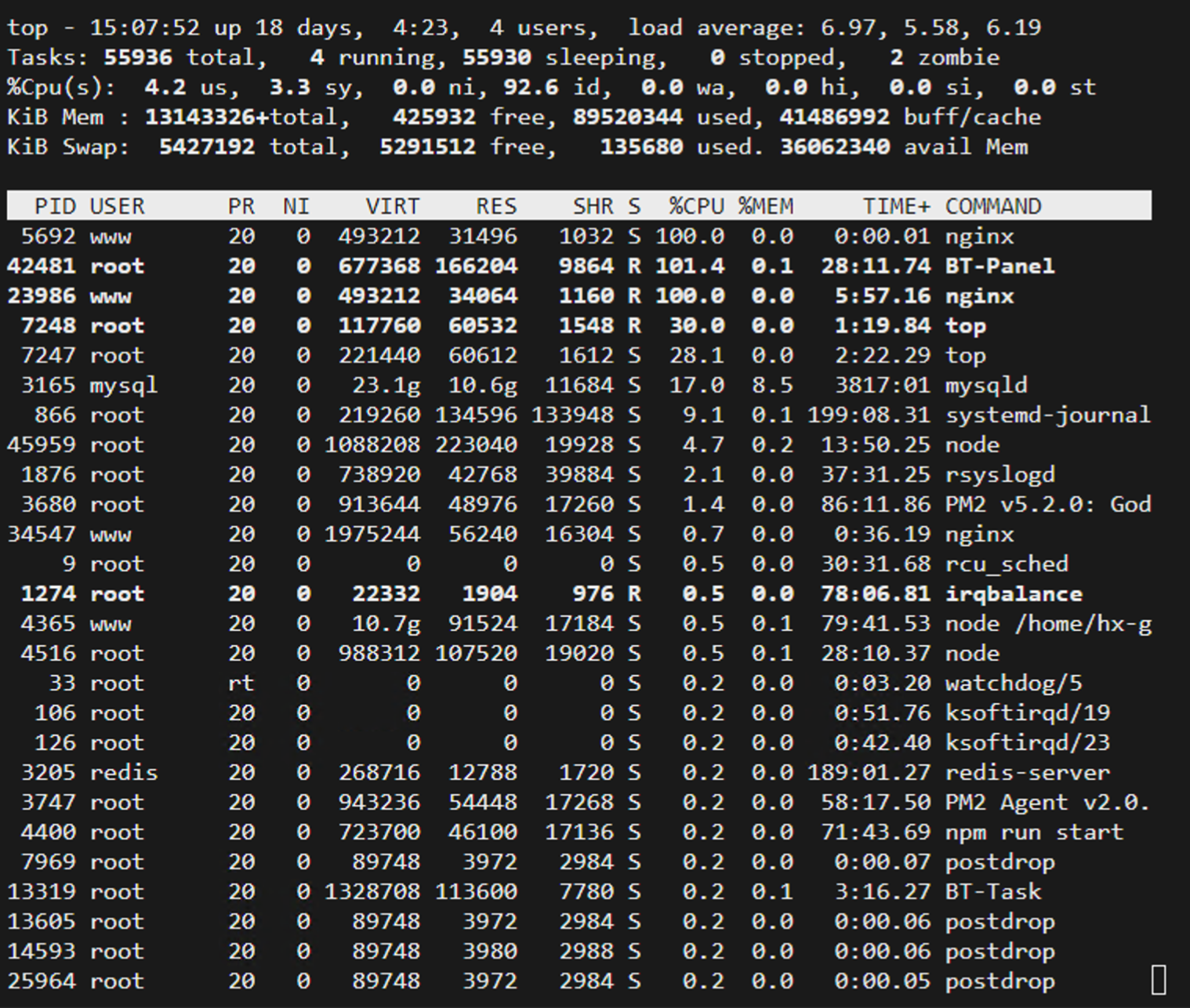This screenshot has height=1008, width=1190.
Task: Select the rsyslogd process row
Action: point(549,474)
